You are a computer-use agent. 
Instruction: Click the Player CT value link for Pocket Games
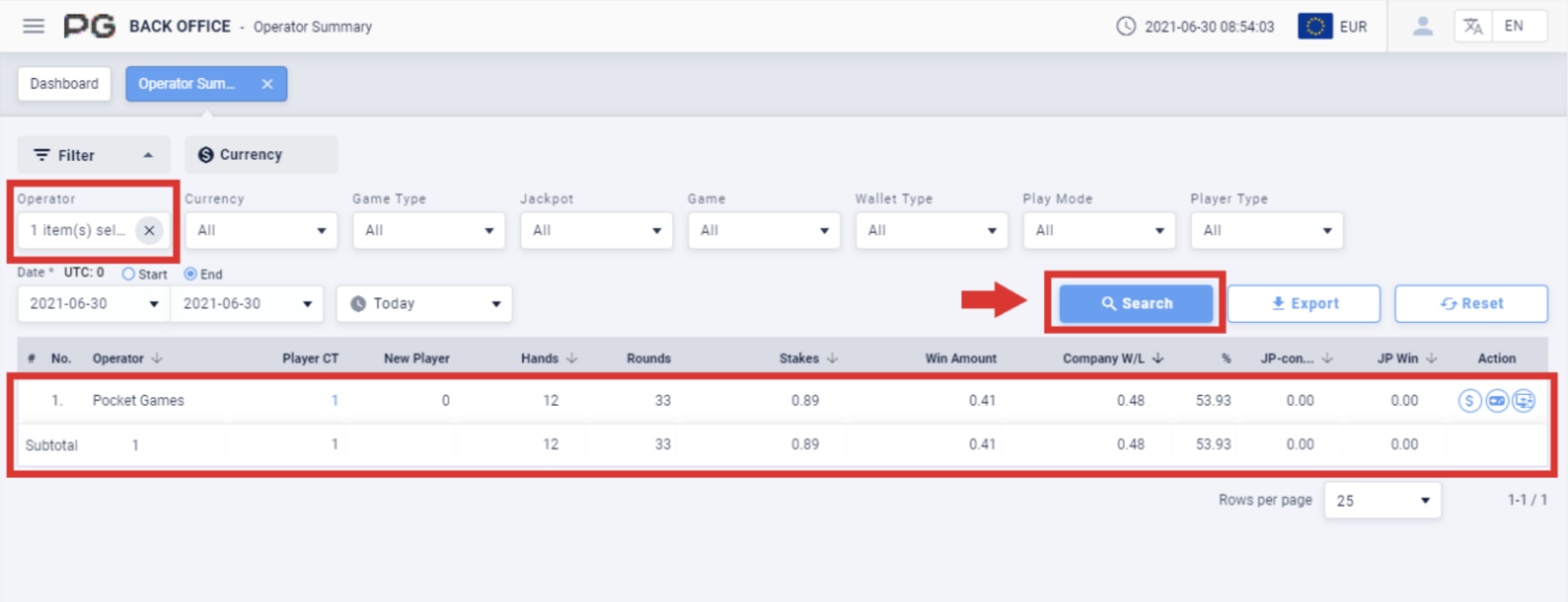coord(335,400)
